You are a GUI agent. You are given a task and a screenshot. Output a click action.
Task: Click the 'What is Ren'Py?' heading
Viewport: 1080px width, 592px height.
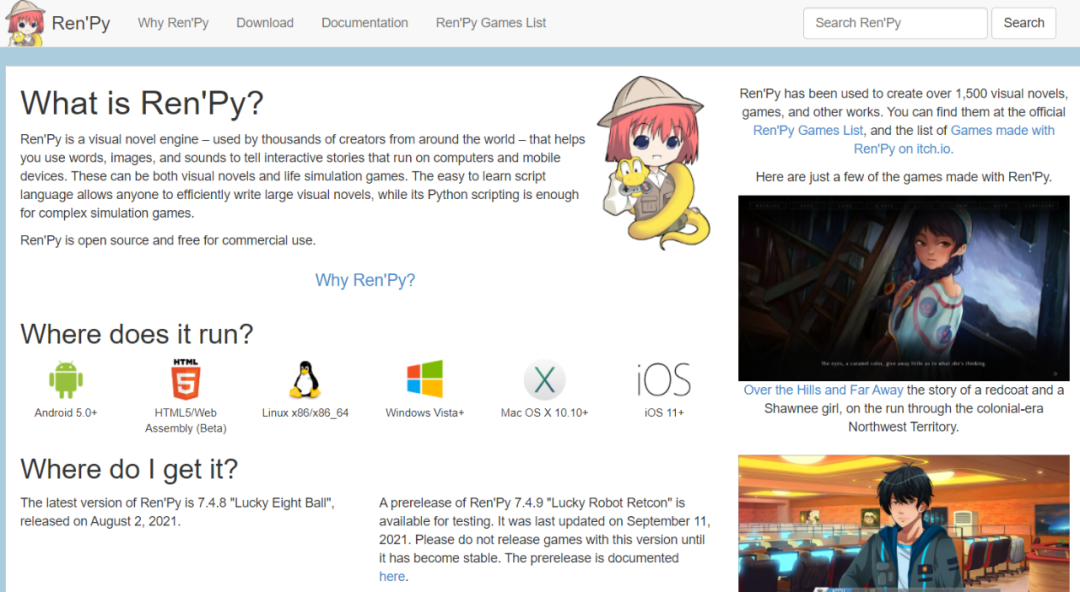coord(142,103)
